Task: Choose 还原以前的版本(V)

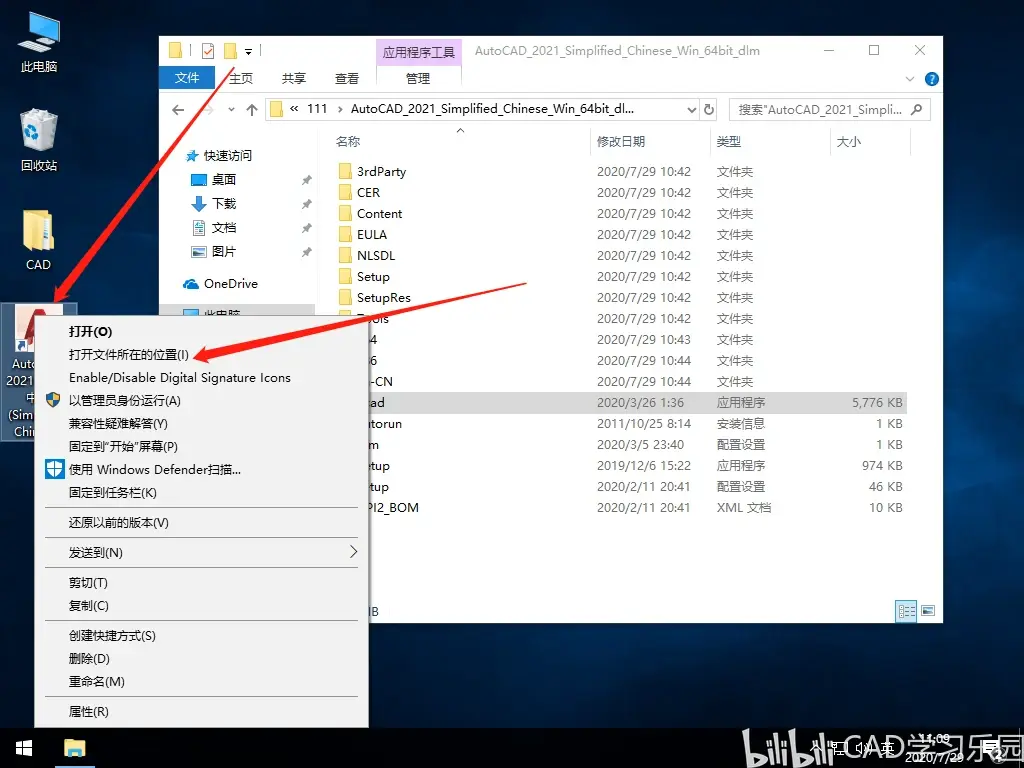Action: [201, 522]
